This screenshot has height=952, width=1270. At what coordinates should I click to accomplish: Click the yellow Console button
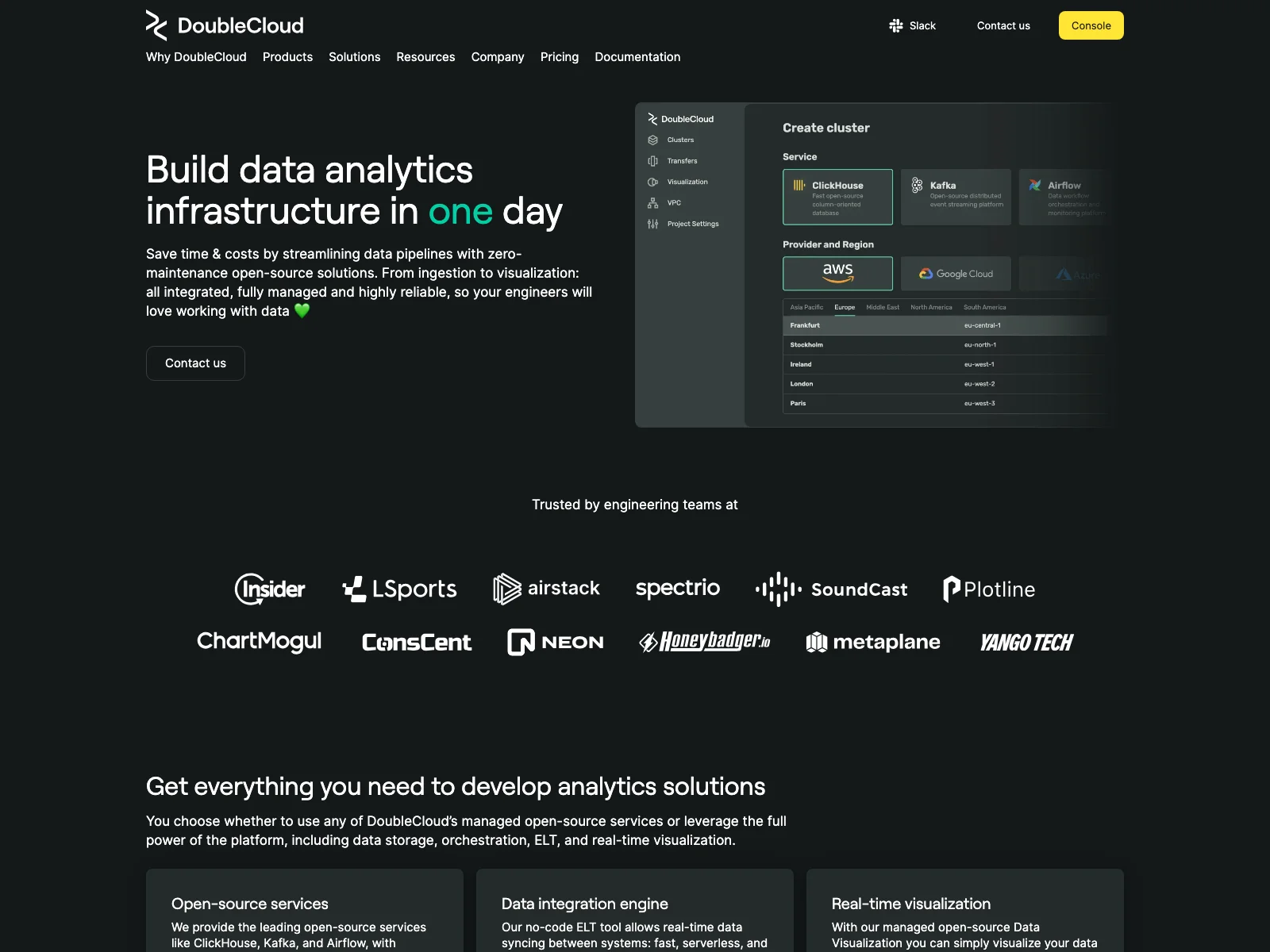(x=1091, y=25)
